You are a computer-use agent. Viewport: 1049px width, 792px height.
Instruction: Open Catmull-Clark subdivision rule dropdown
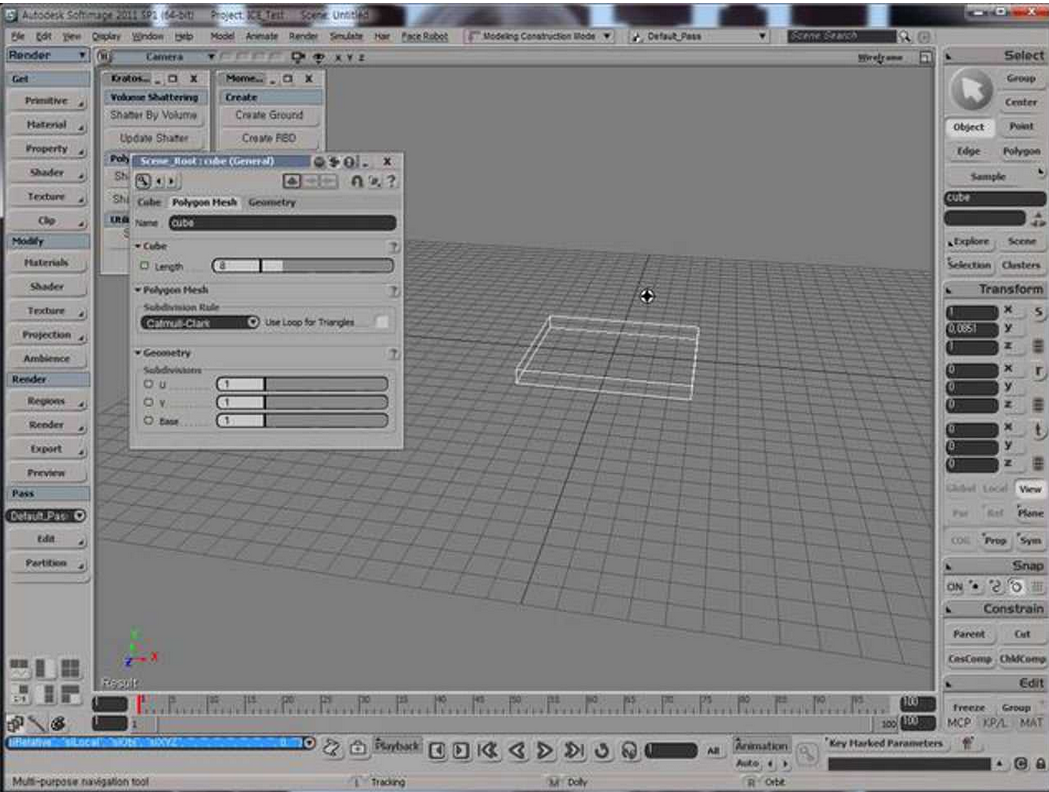(x=200, y=322)
